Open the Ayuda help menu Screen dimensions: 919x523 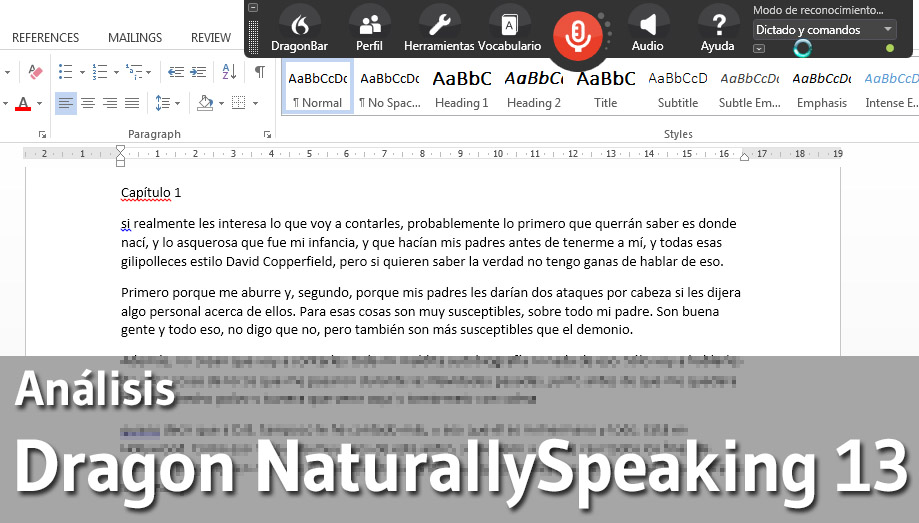[x=717, y=30]
